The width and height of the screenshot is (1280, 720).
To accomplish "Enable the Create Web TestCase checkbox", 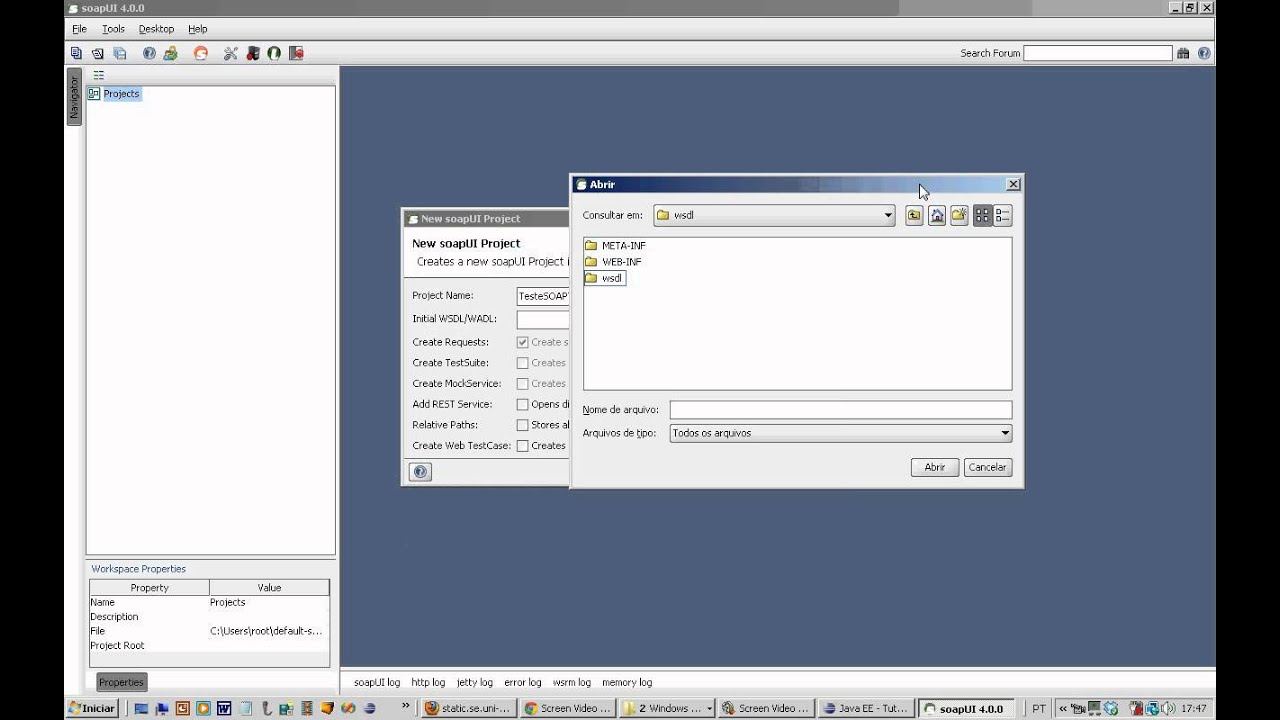I will point(522,446).
